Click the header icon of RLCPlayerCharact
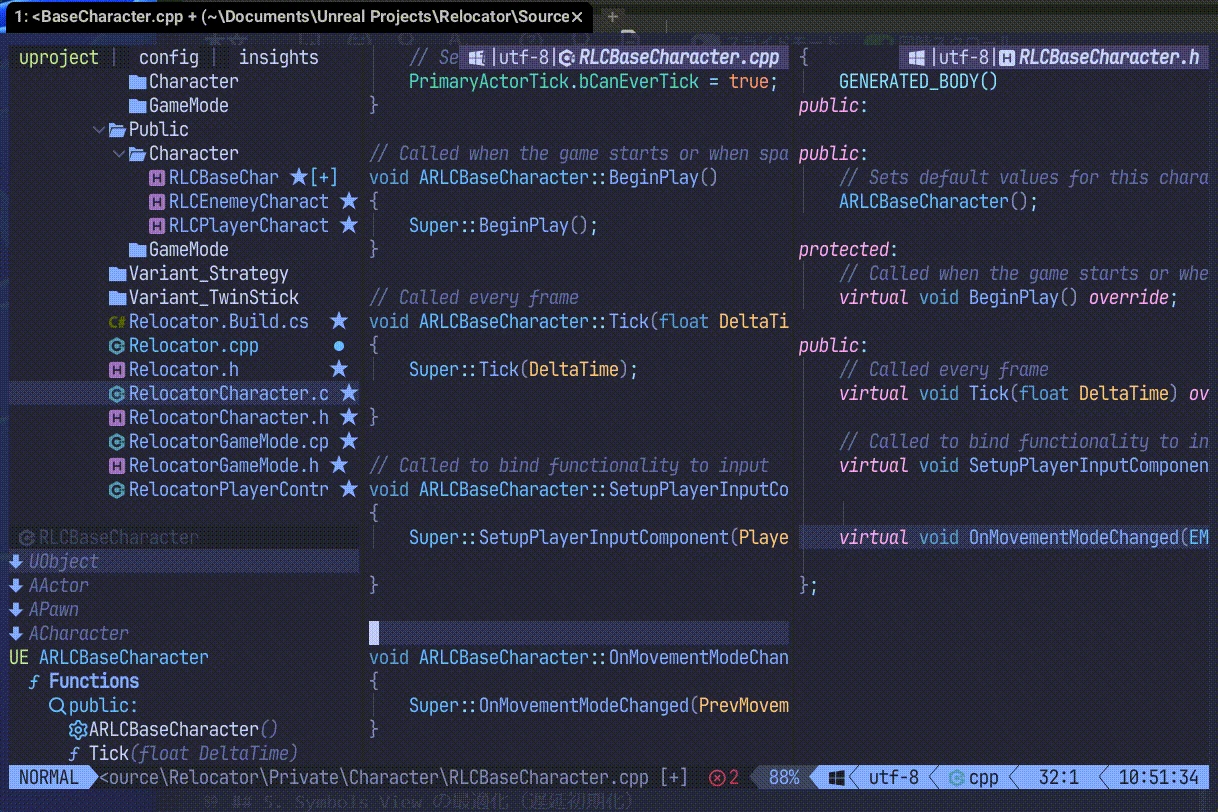 tap(157, 225)
